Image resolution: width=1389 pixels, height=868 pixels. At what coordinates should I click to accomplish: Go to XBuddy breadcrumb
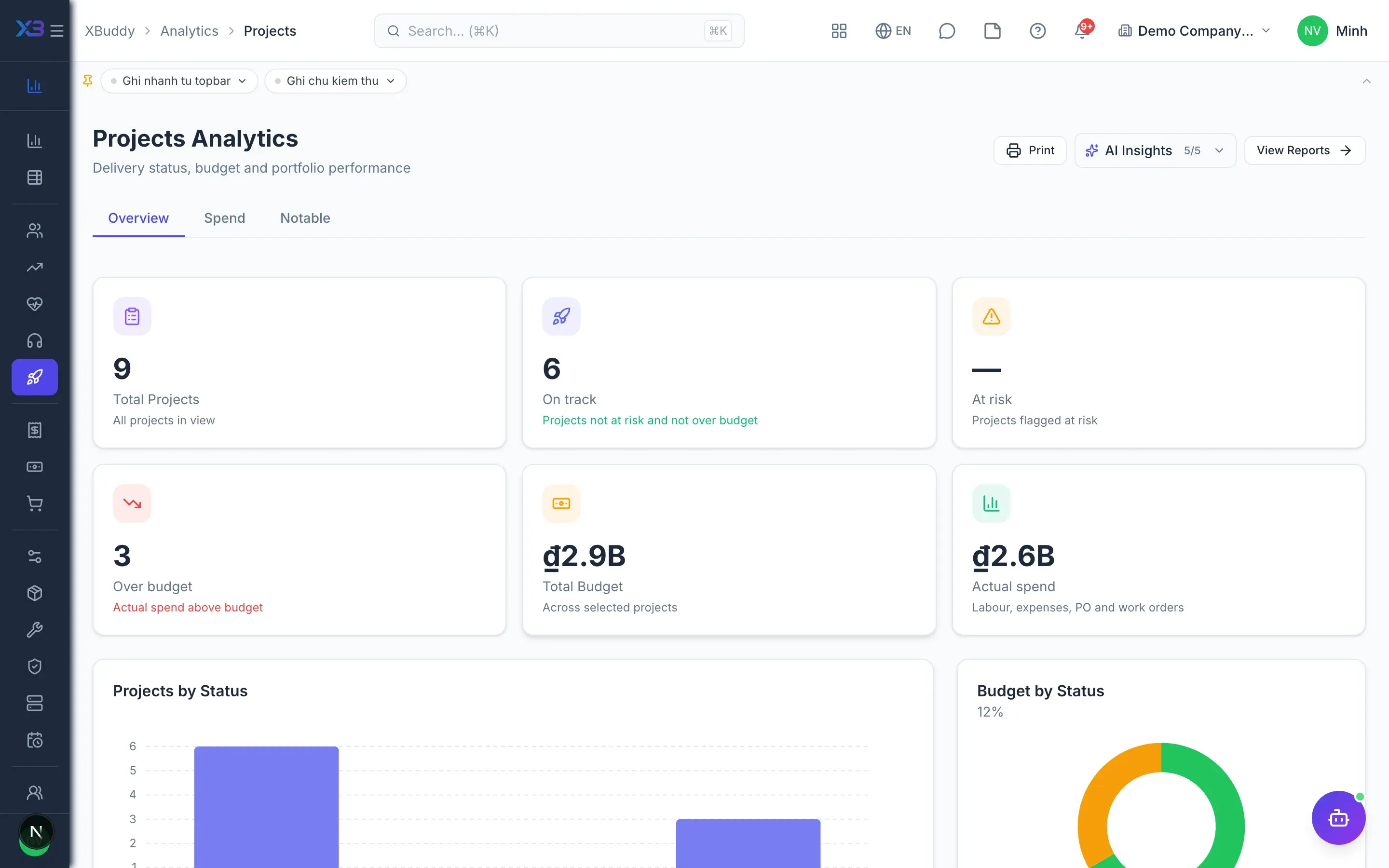click(x=109, y=31)
